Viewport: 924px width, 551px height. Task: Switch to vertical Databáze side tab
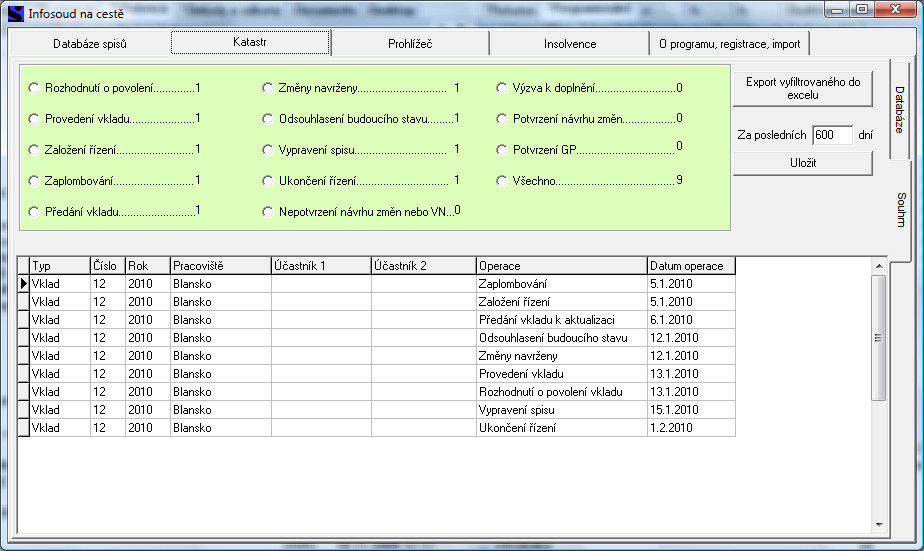899,110
